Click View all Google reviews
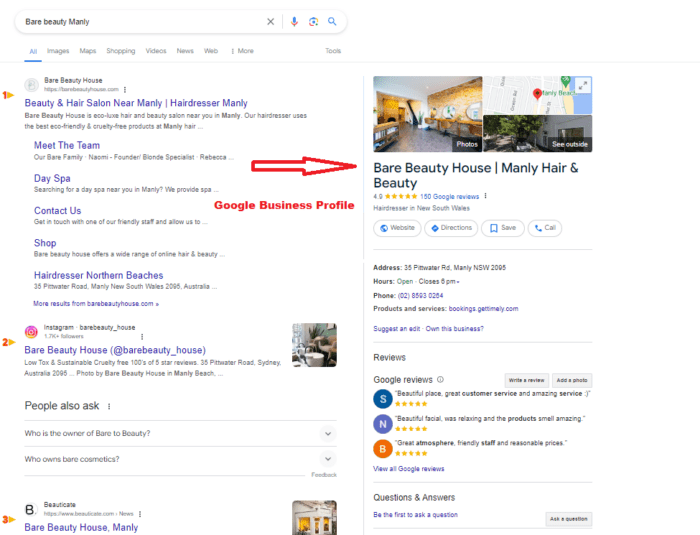The height and width of the screenshot is (535, 700). [408, 469]
